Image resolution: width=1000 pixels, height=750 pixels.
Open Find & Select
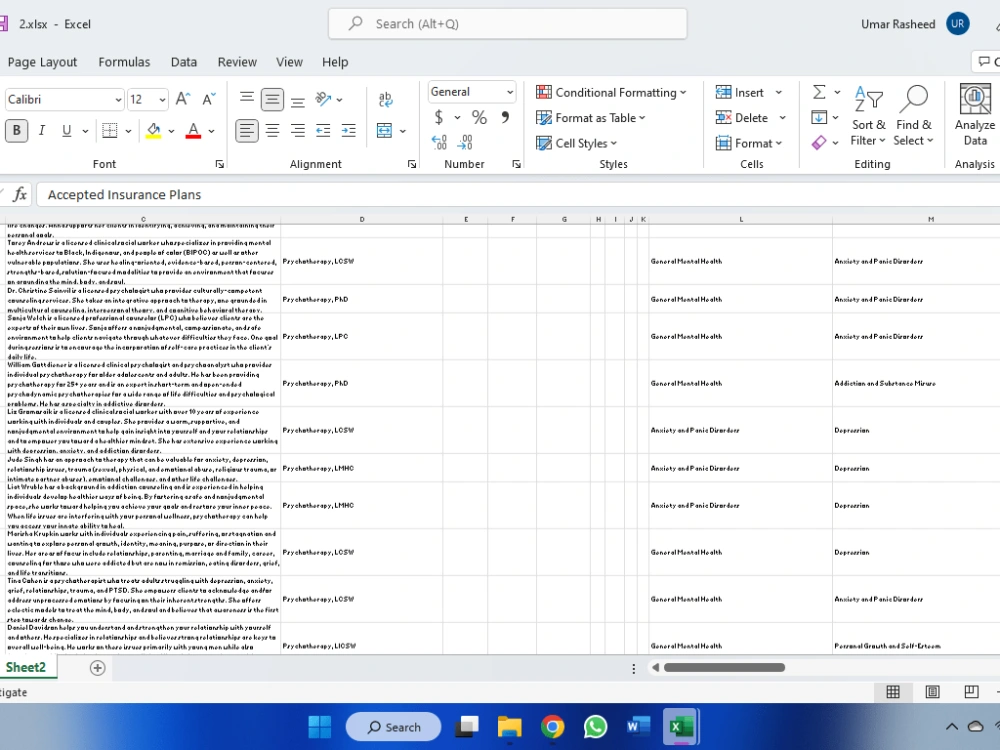(x=913, y=115)
